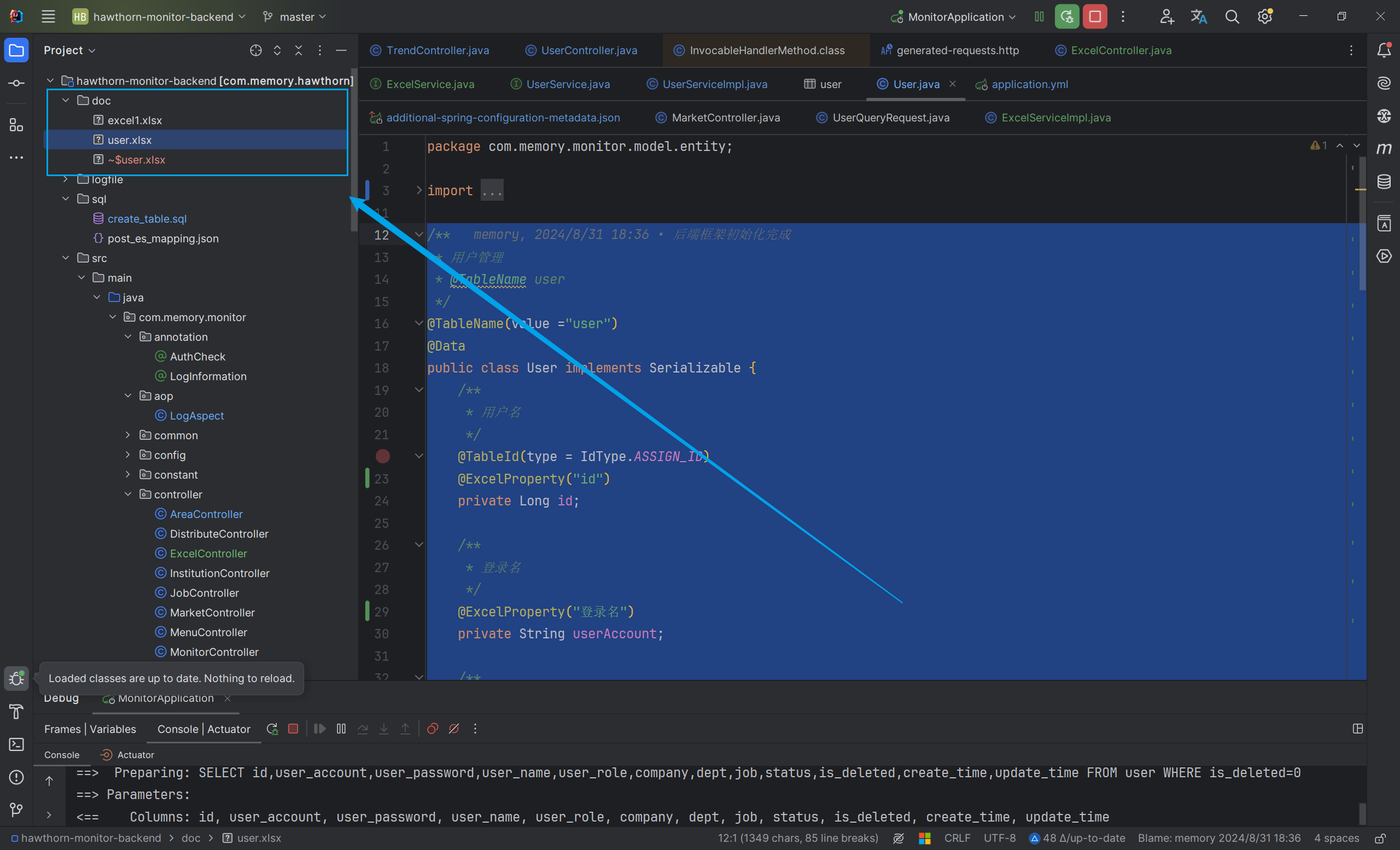
Task: Toggle read-only lock in status bar
Action: 1380,839
